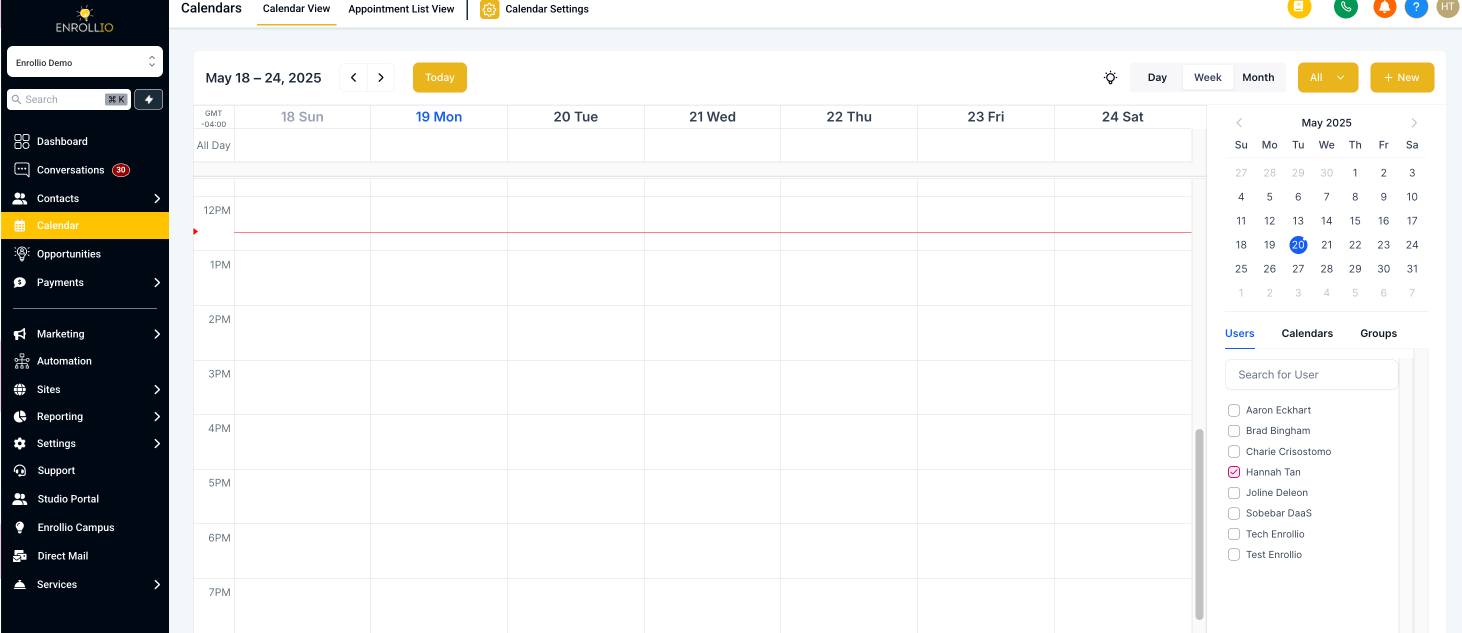This screenshot has height=633, width=1462.
Task: Click the Payments icon in sidebar
Action: [x=21, y=283]
